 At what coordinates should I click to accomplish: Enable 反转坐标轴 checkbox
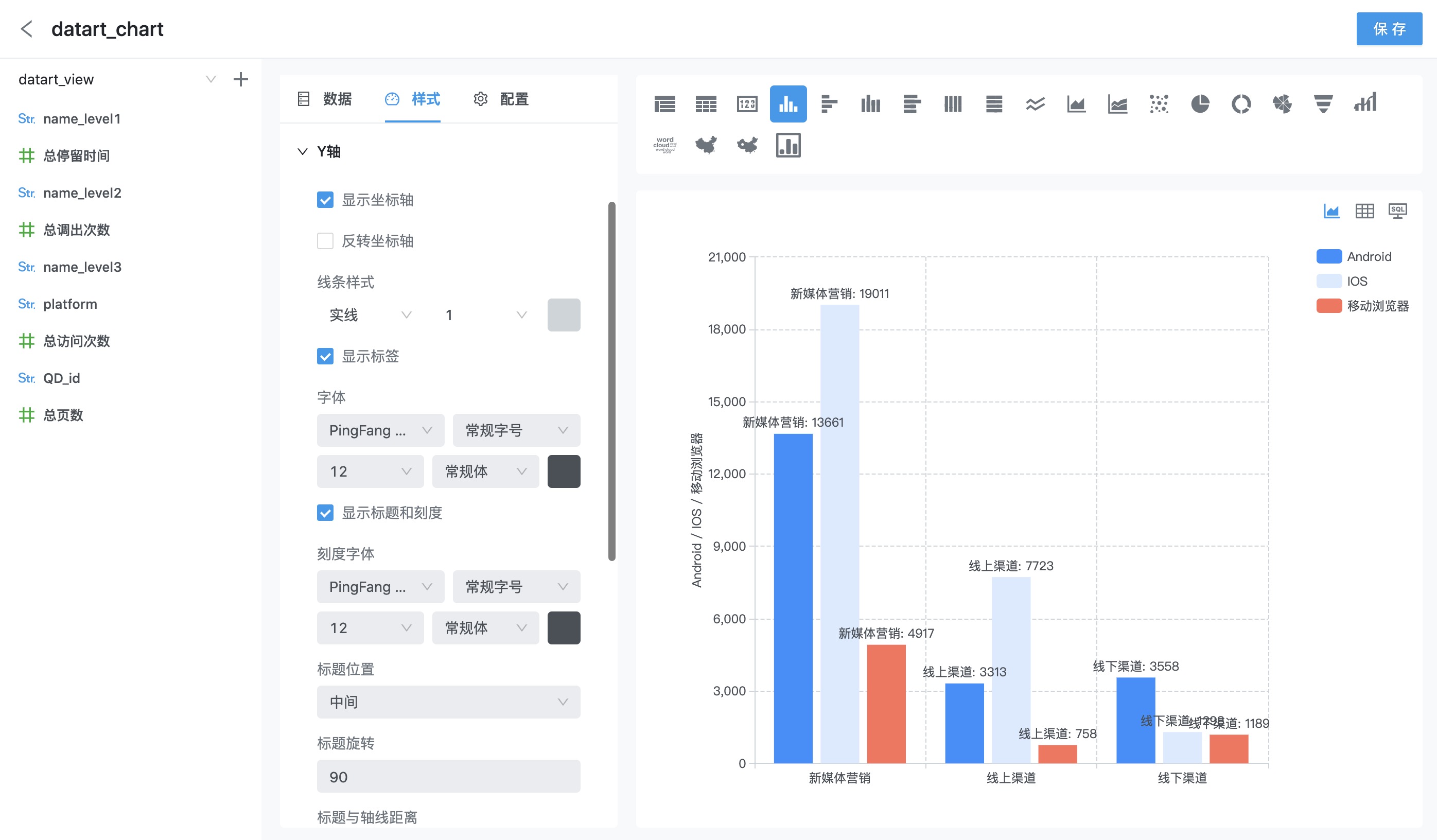(325, 241)
